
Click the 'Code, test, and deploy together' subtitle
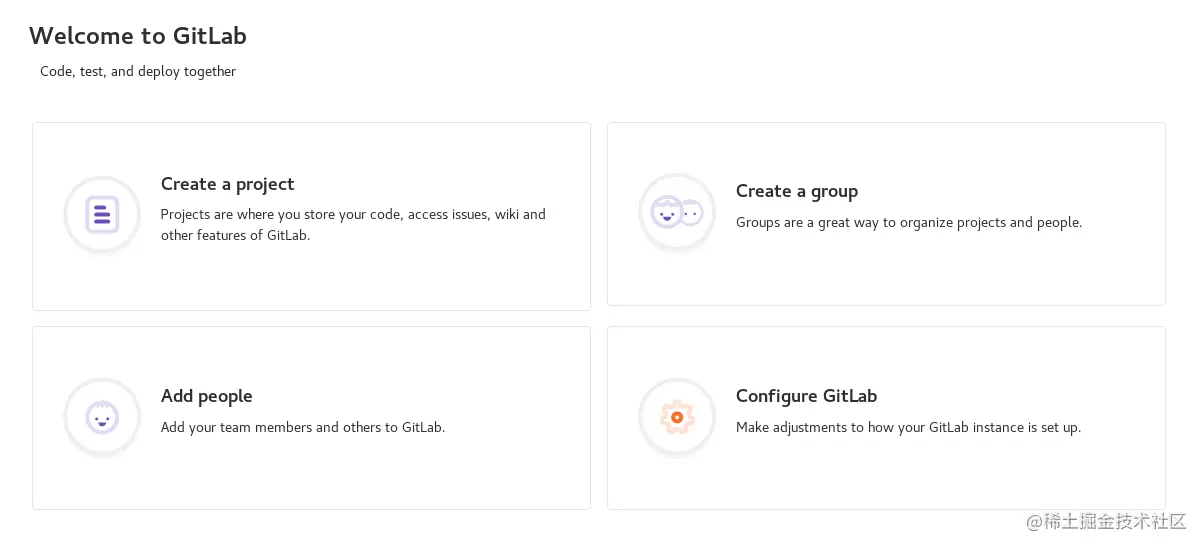point(138,72)
